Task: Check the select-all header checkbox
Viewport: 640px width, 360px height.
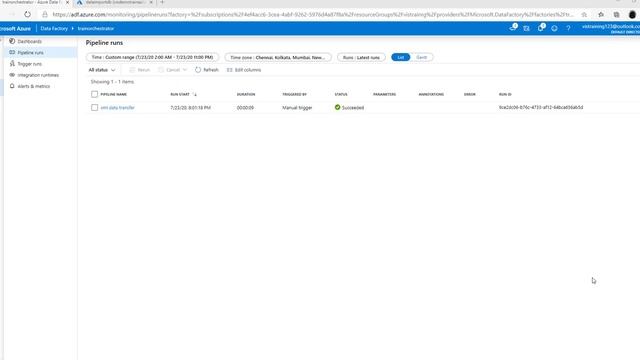Action: tap(94, 94)
